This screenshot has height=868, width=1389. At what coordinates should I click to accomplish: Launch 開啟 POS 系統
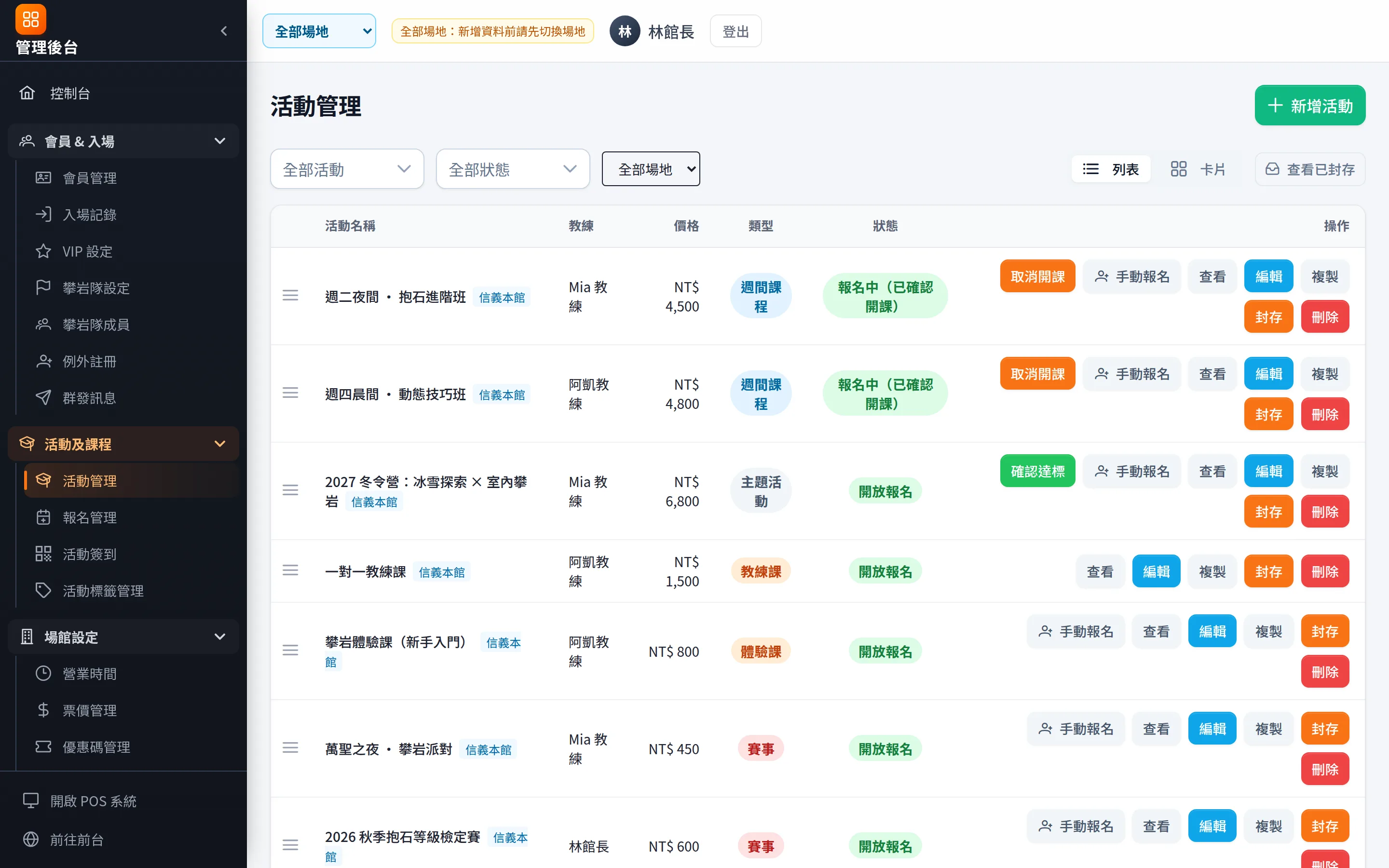point(123,801)
